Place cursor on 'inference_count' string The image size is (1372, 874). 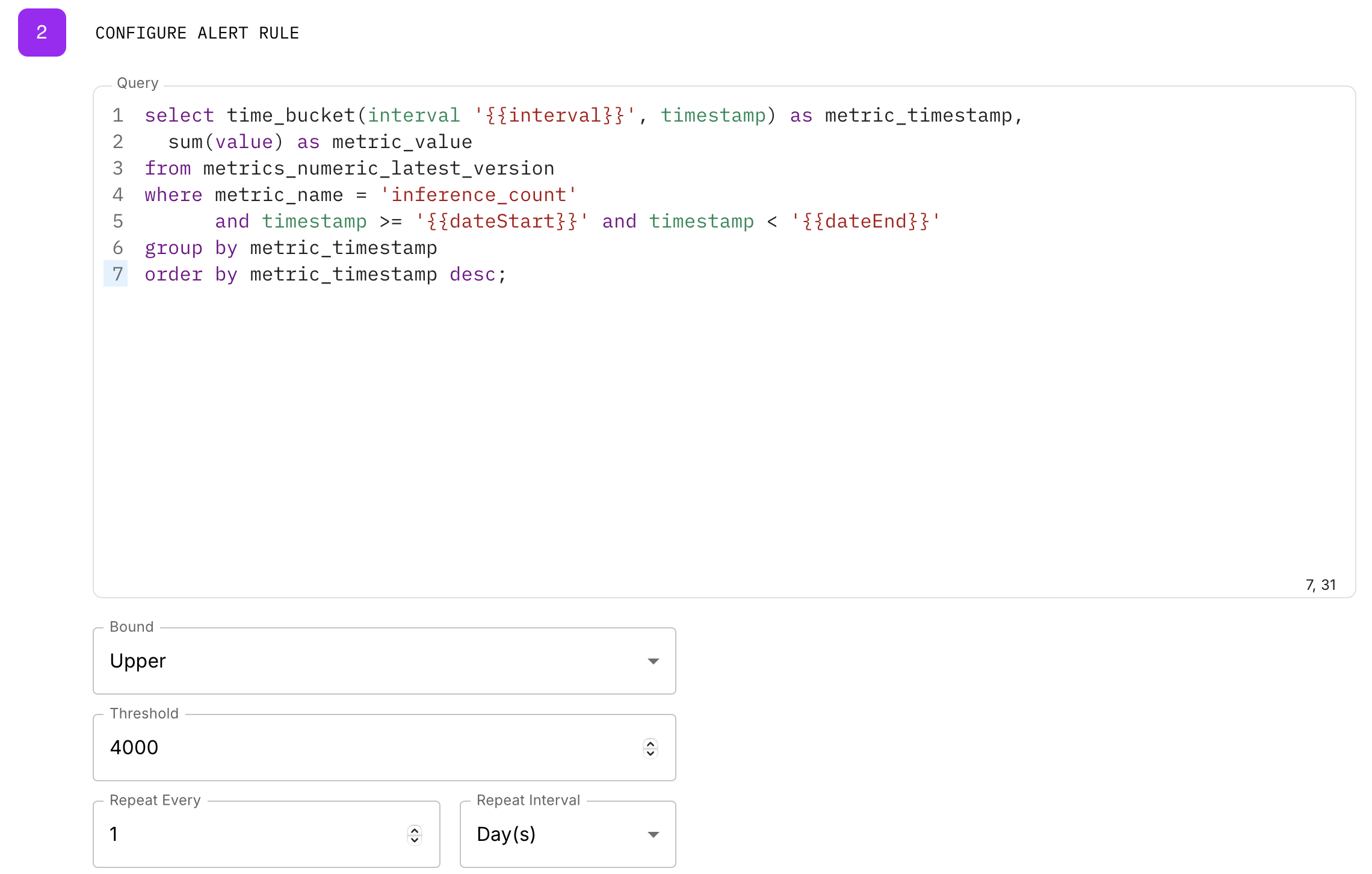coord(478,195)
